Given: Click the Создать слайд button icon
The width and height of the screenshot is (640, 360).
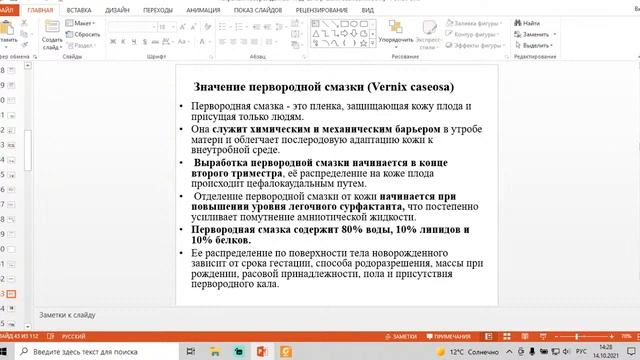Looking at the screenshot, I should [x=52, y=27].
